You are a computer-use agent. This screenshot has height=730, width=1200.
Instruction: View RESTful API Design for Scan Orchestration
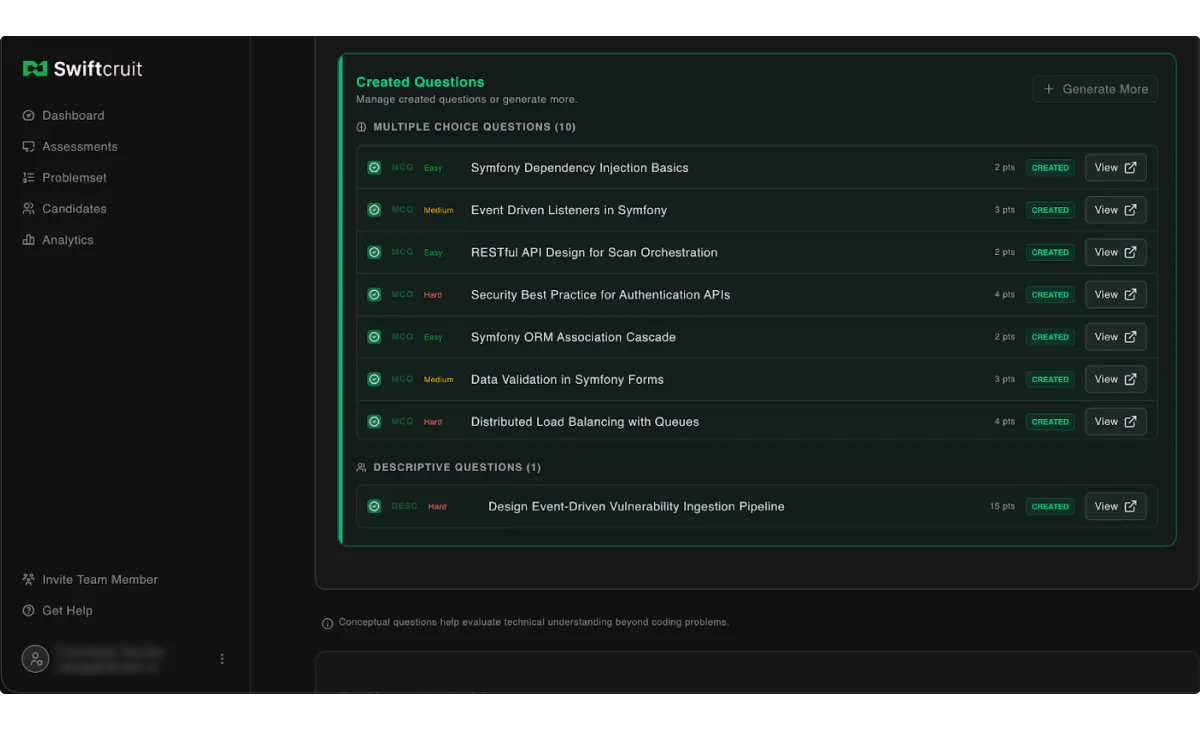click(x=1115, y=252)
